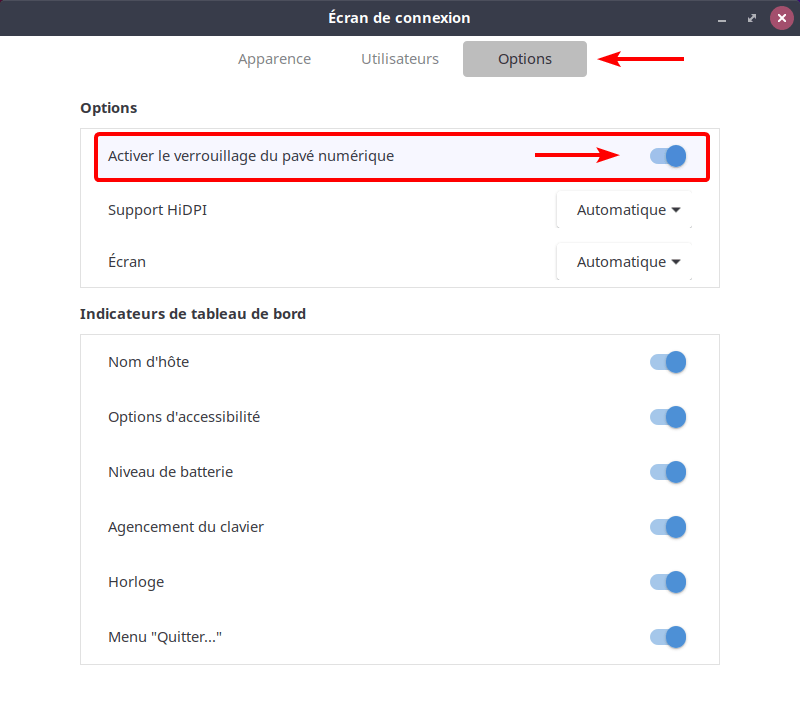Toggle Agencement du clavier switch

point(668,527)
